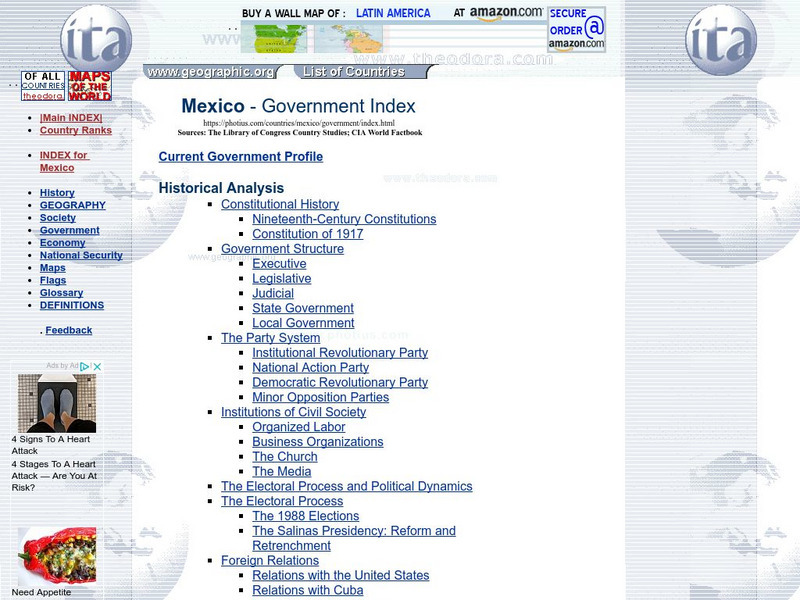Click the Feedback link
The height and width of the screenshot is (600, 800).
point(68,329)
